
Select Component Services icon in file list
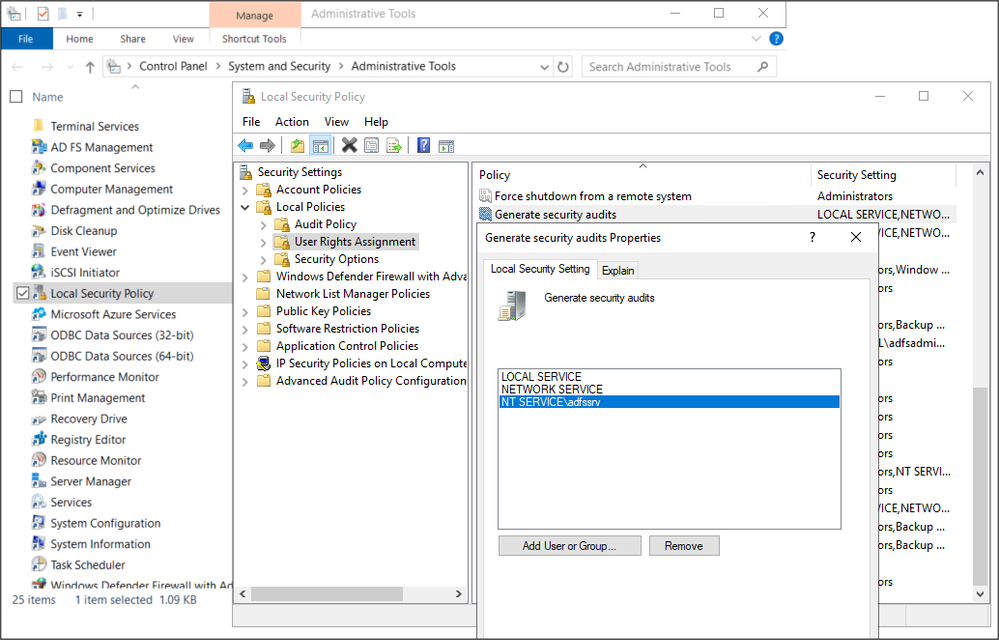click(39, 168)
